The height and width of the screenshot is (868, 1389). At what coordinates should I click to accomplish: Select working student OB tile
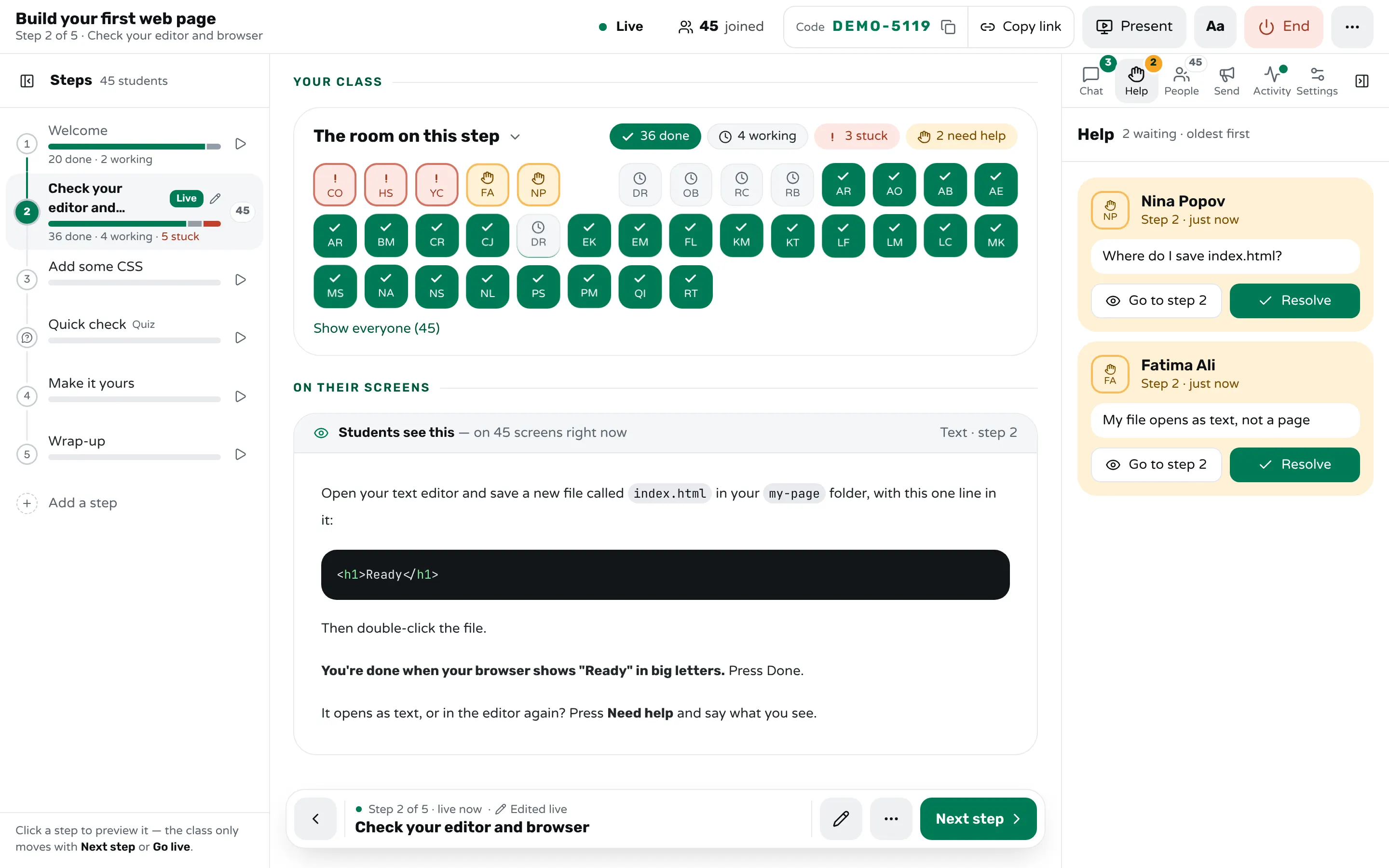point(691,185)
